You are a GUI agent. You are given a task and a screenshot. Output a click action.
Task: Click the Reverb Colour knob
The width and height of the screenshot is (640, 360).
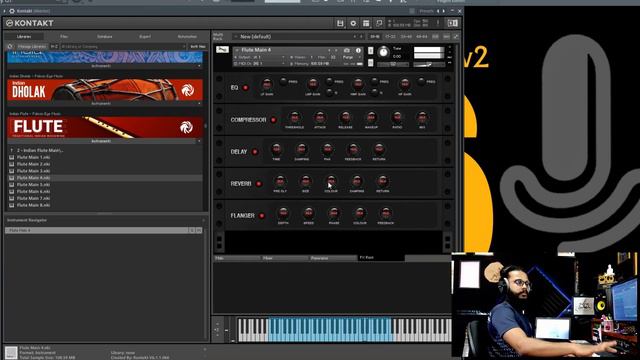pos(331,181)
